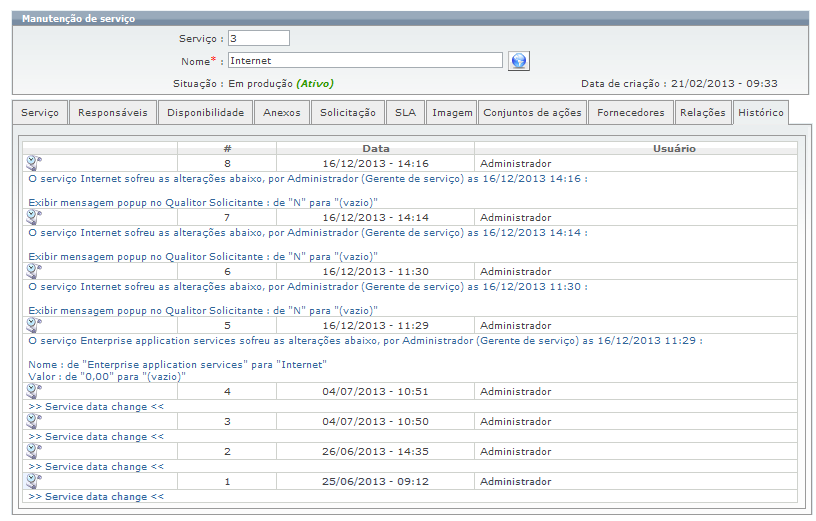
Task: Click the Data column header
Action: pos(376,148)
